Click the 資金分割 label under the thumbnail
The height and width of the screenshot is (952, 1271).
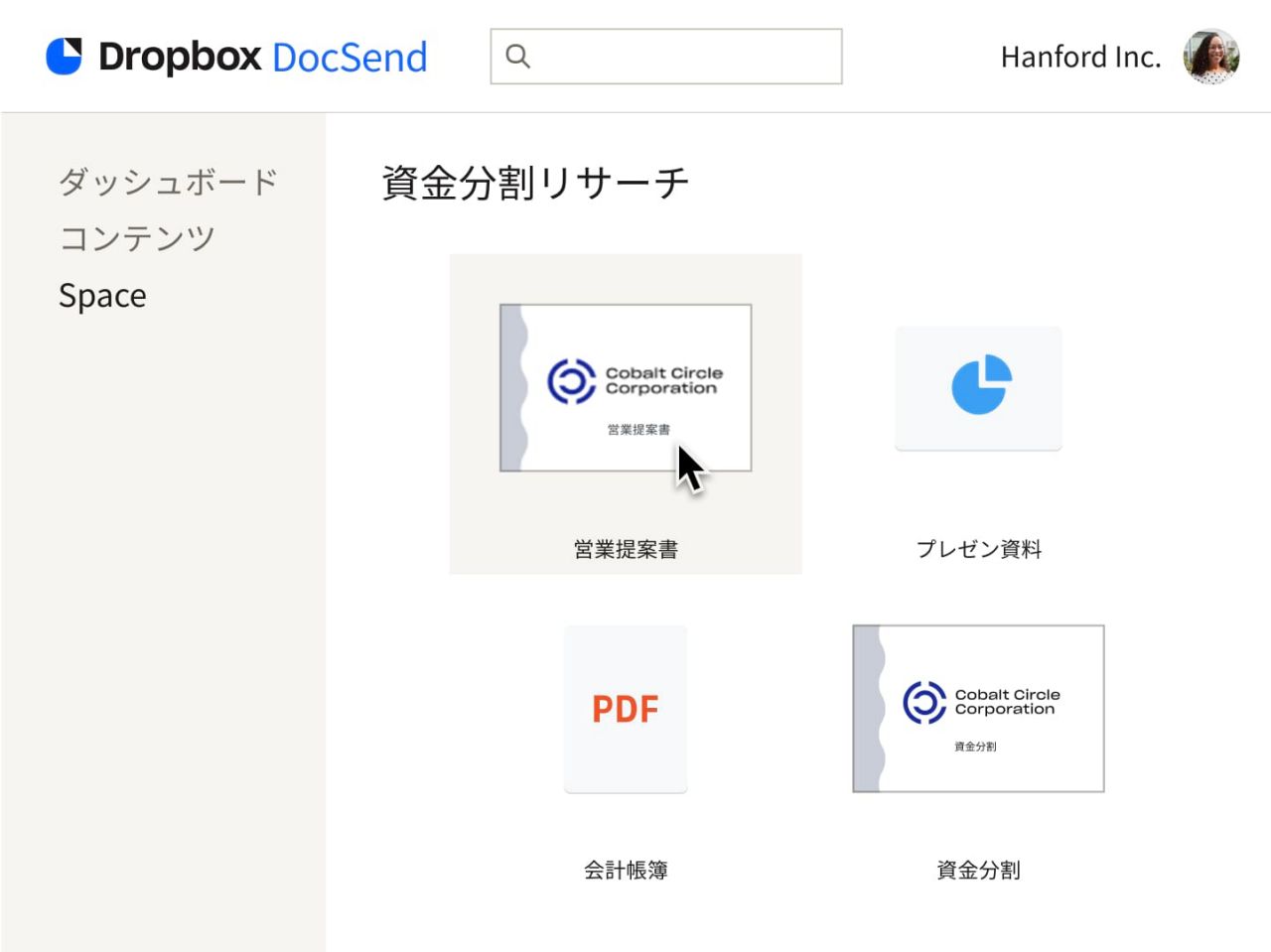pos(978,871)
